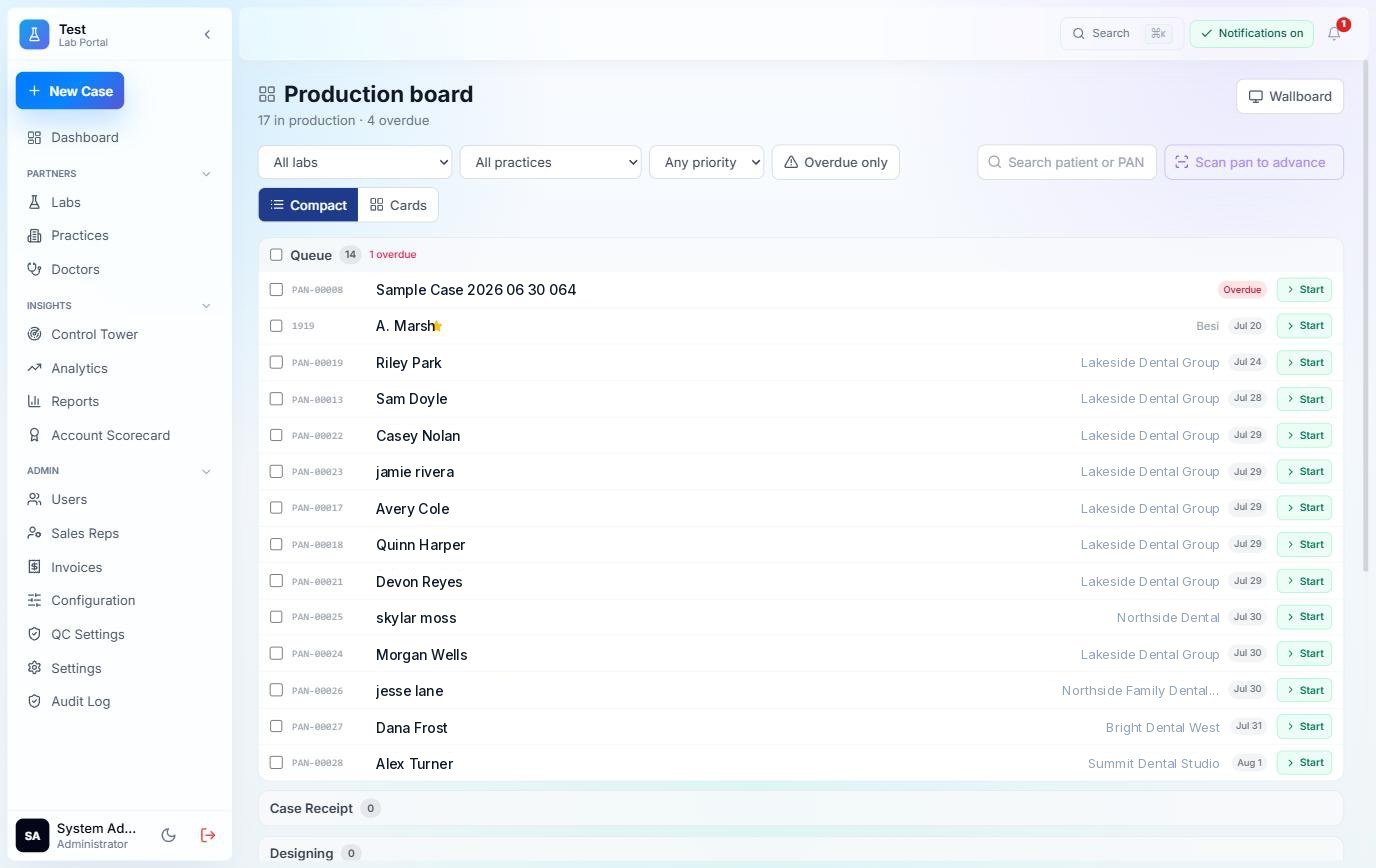The width and height of the screenshot is (1376, 868).
Task: Click the Reports bar chart icon
Action: point(34,401)
